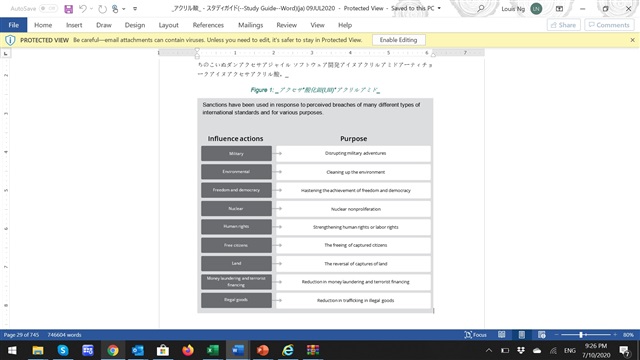Open Firefox from taskbar
The image size is (640, 360).
188,350
